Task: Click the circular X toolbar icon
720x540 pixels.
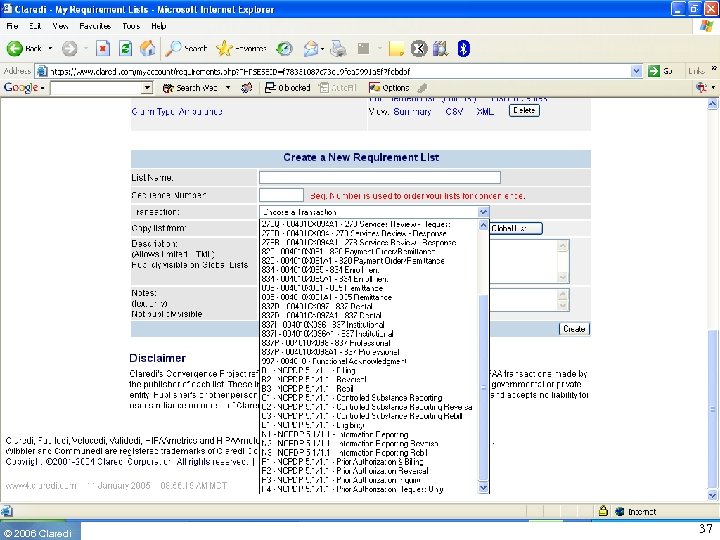Action: click(x=419, y=48)
